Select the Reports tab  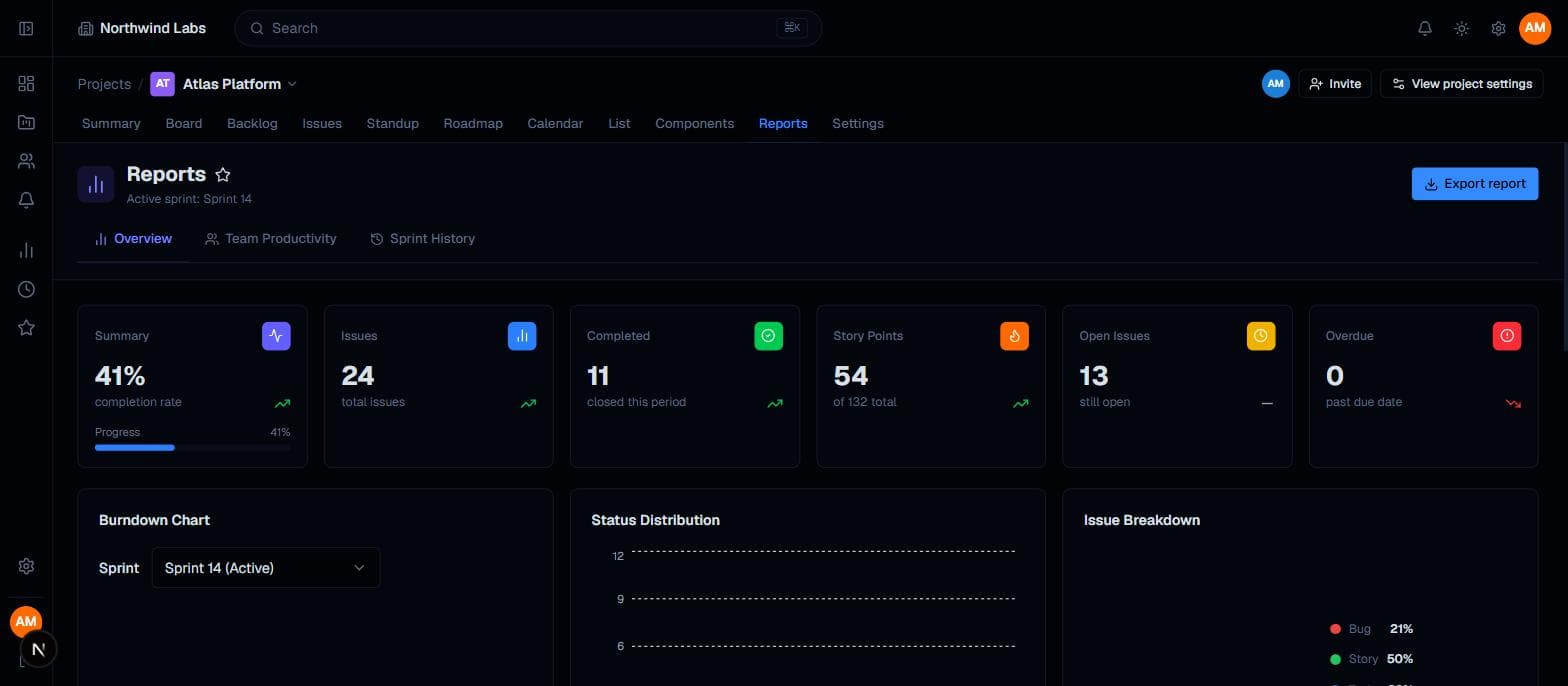(x=783, y=123)
